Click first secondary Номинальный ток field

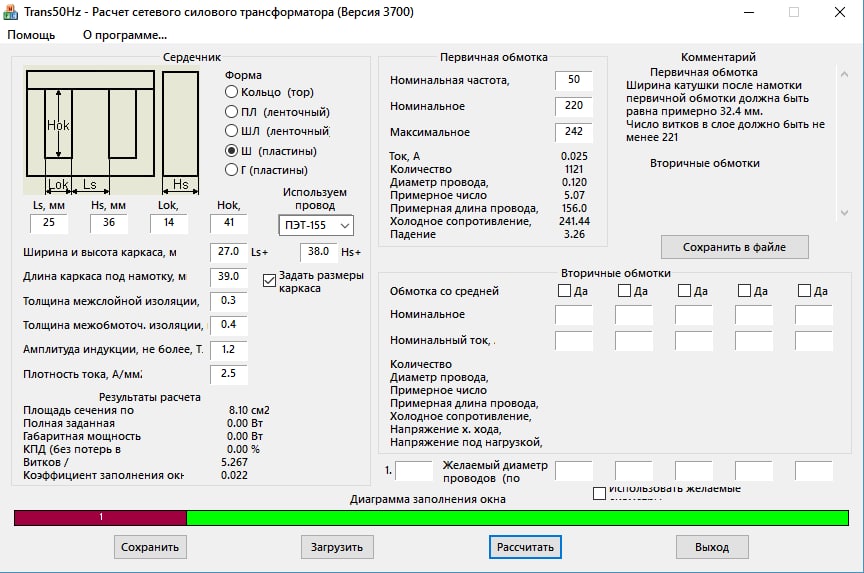tap(574, 341)
